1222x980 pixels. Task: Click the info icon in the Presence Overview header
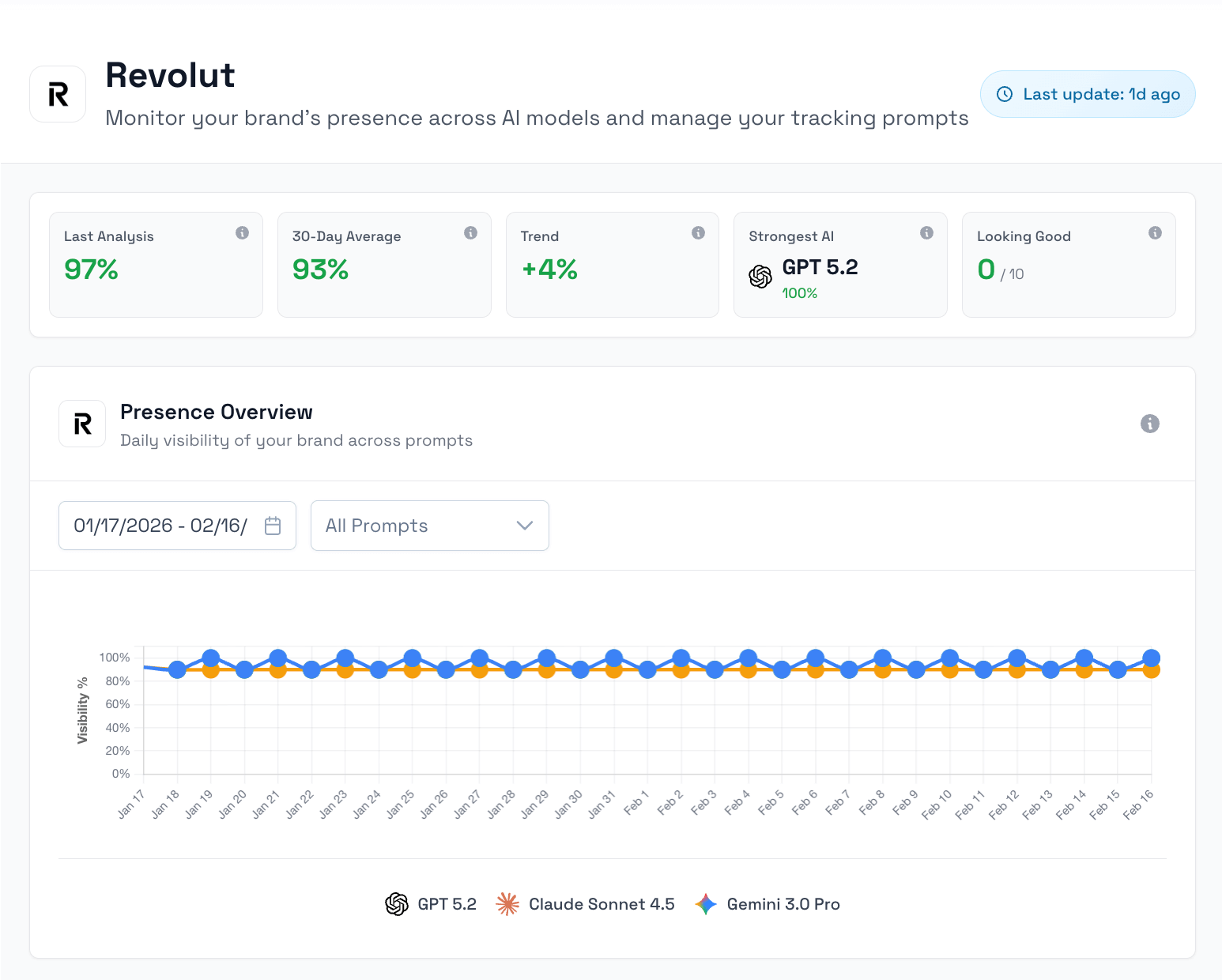pyautogui.click(x=1150, y=424)
